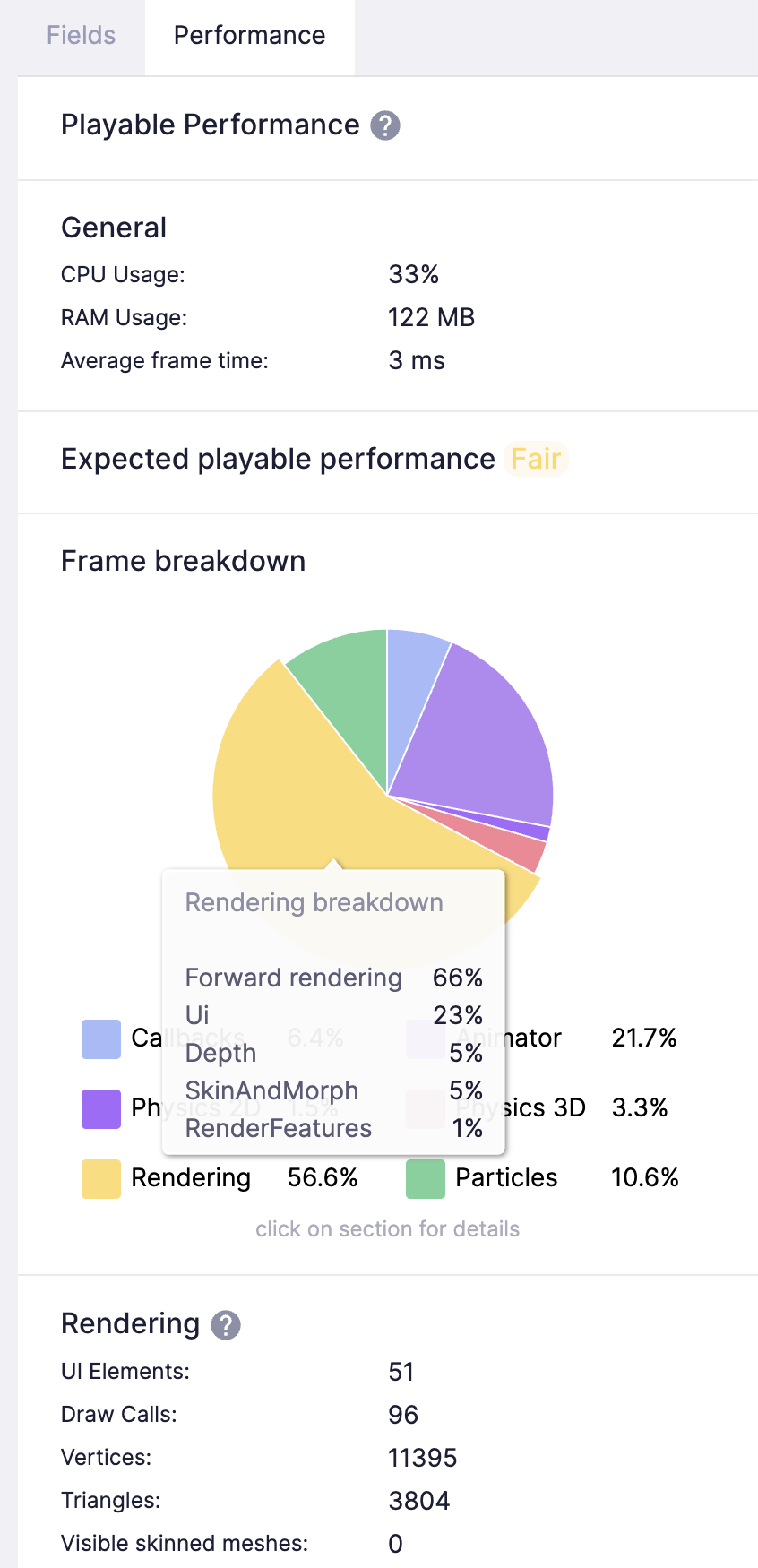Viewport: 758px width, 1568px height.
Task: Click the help icon beside Playable Performance
Action: point(385,125)
